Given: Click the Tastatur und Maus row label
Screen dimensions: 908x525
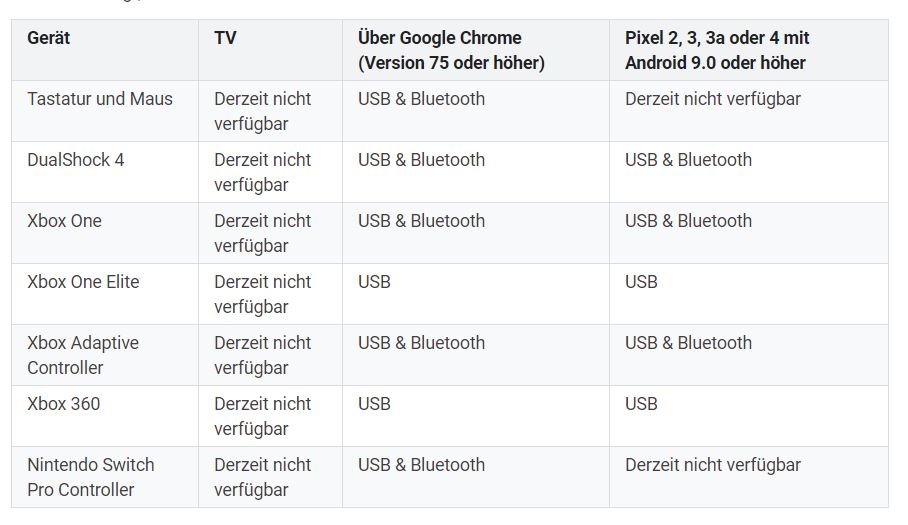Looking at the screenshot, I should [x=100, y=99].
